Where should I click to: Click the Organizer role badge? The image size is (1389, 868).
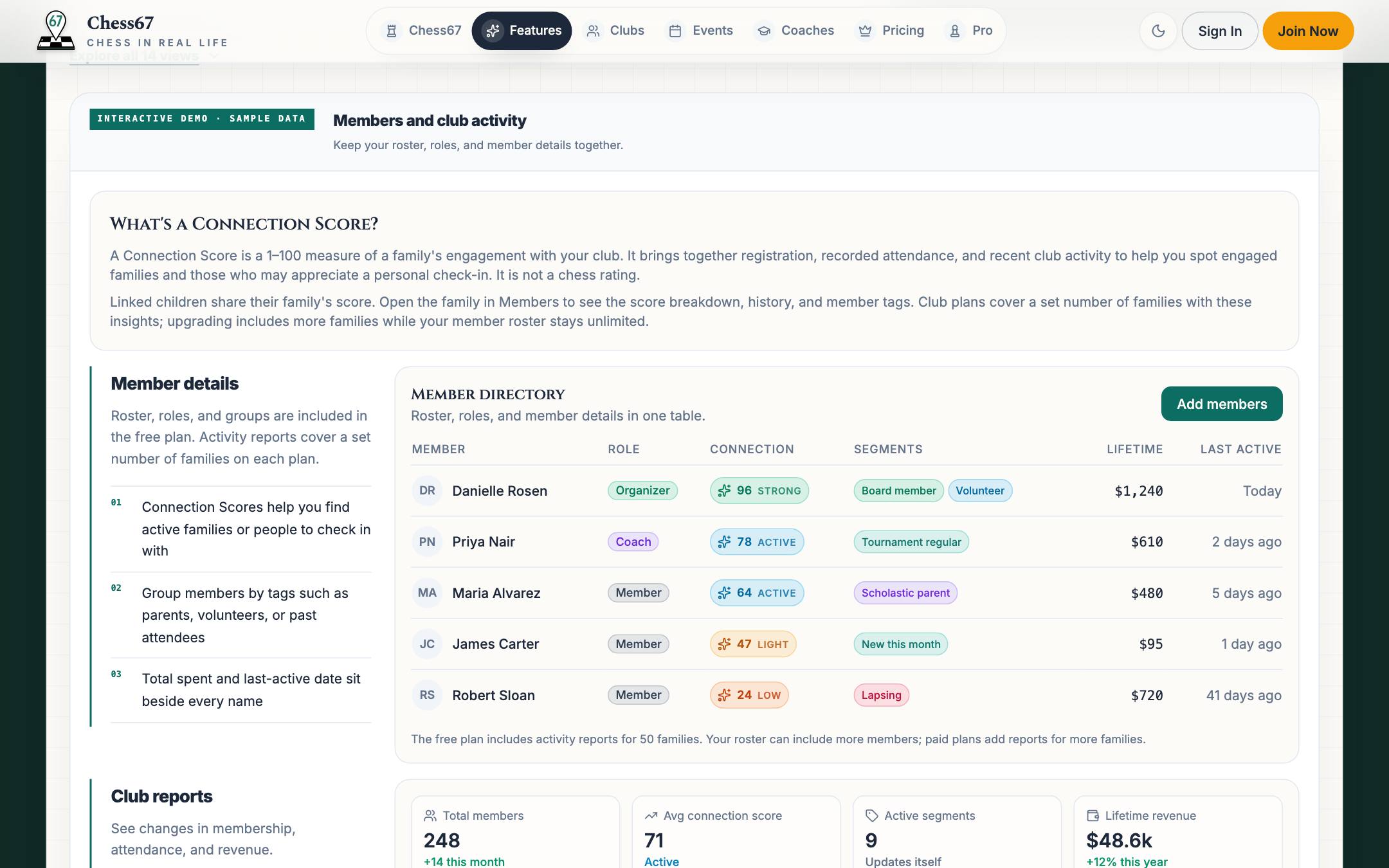(642, 491)
